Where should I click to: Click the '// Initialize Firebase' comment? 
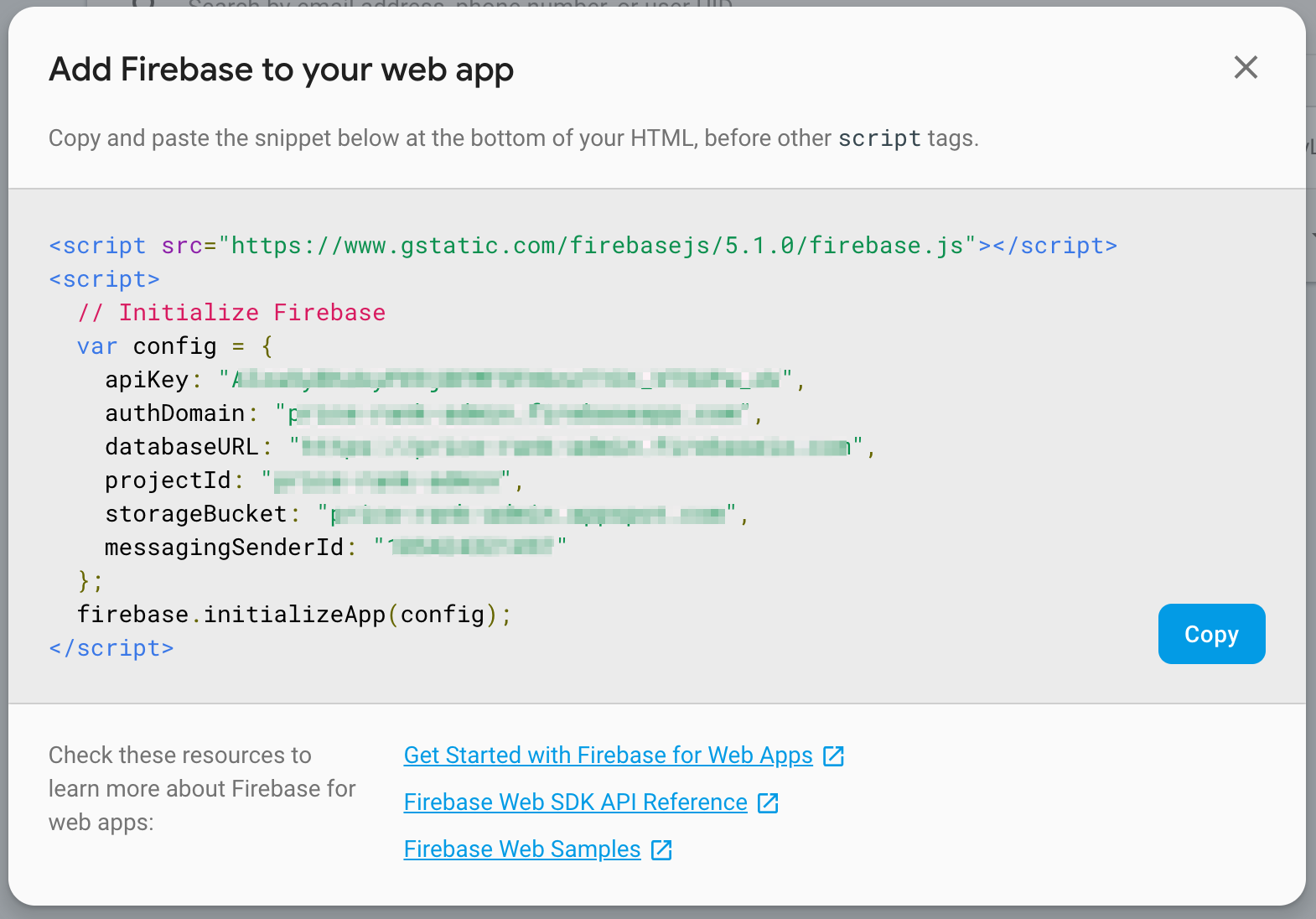[x=231, y=313]
